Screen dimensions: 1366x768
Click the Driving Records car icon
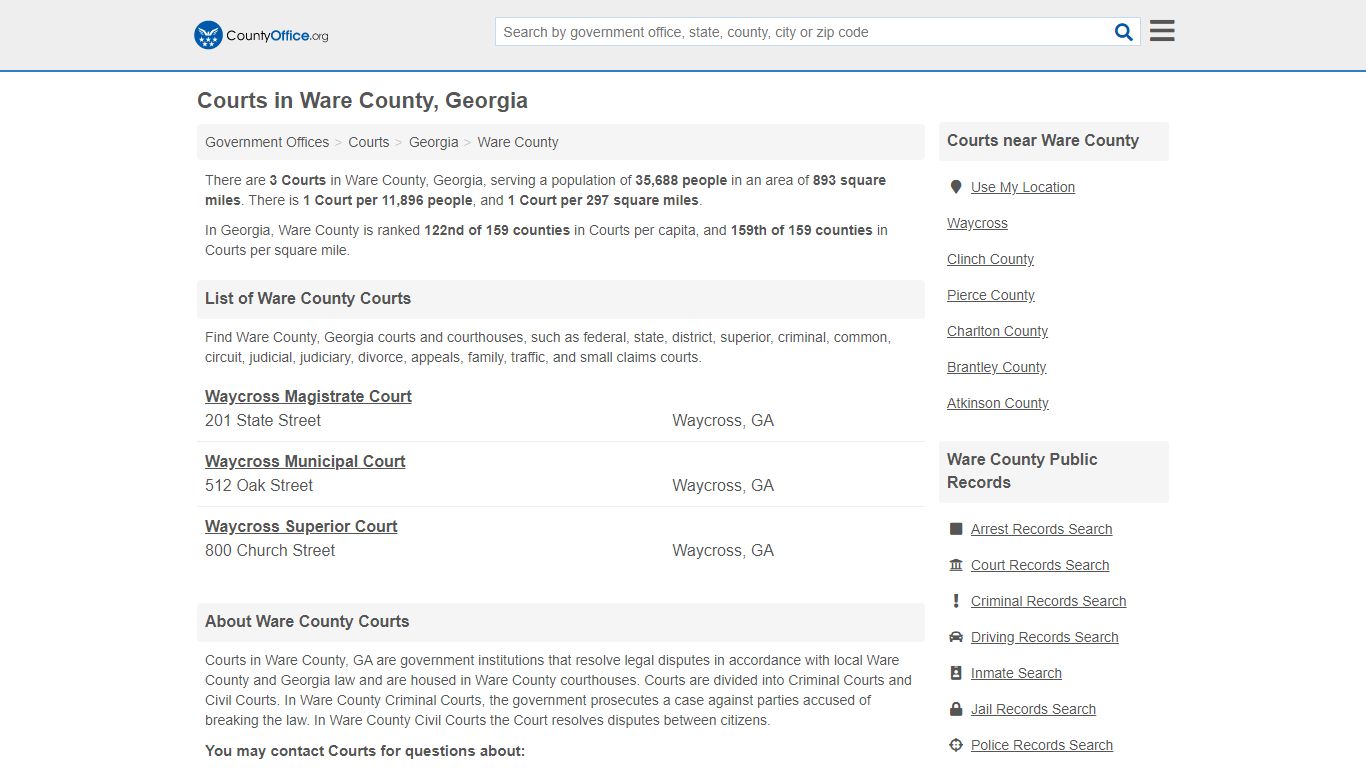(x=955, y=637)
